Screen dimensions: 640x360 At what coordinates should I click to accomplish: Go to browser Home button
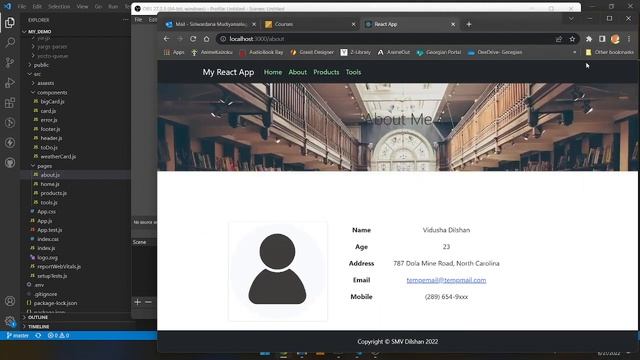(x=207, y=39)
